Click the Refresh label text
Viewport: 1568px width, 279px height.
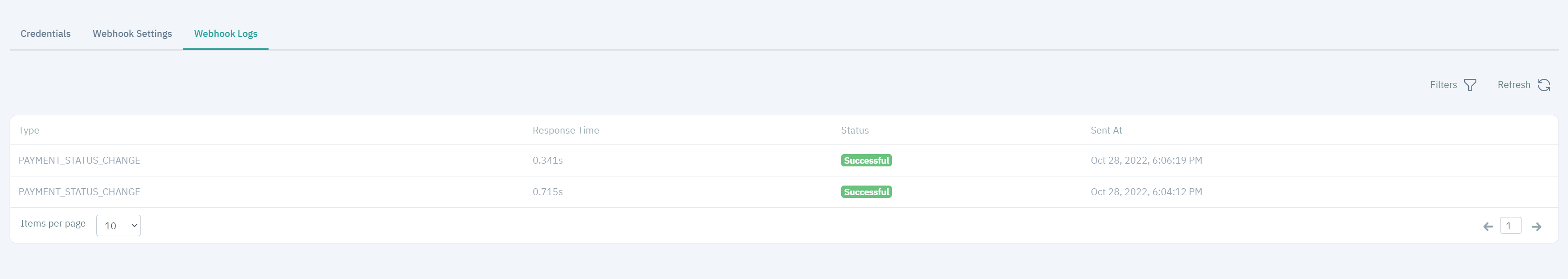tap(1515, 85)
